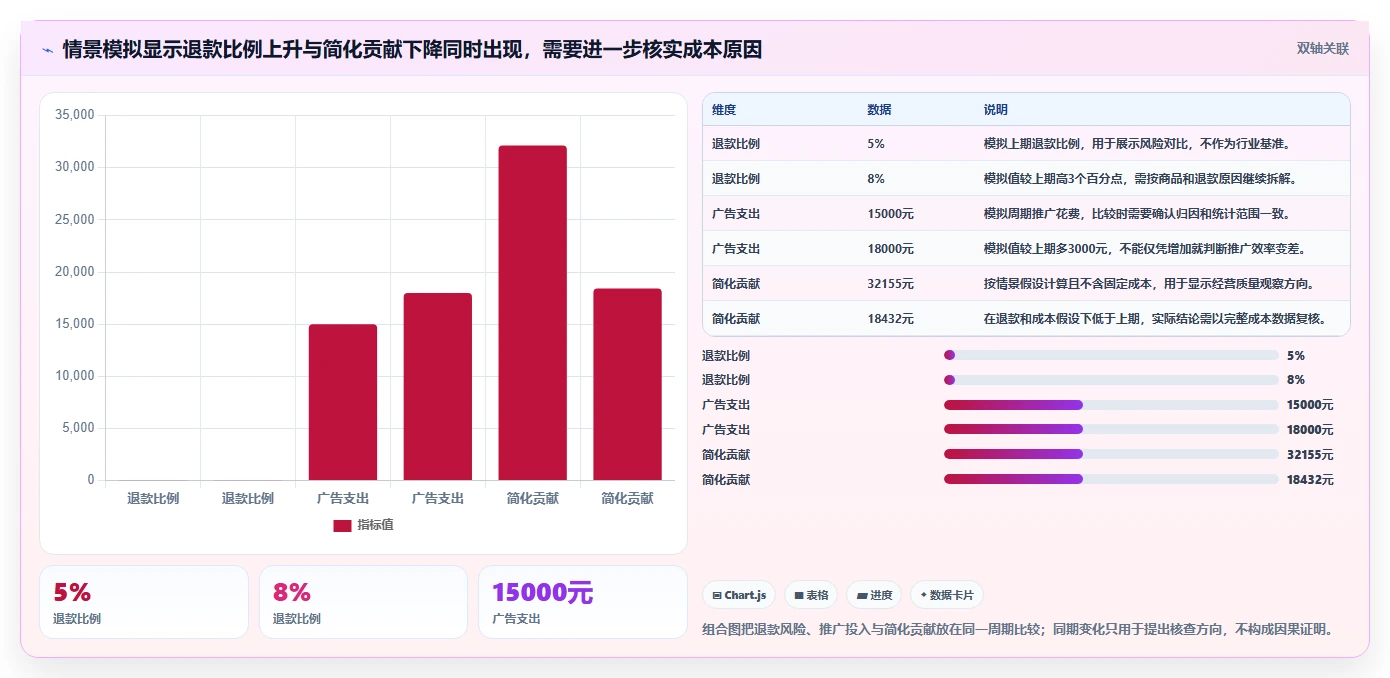Click the 15000元 广告支出 data card
This screenshot has width=1390, height=678.
583,602
